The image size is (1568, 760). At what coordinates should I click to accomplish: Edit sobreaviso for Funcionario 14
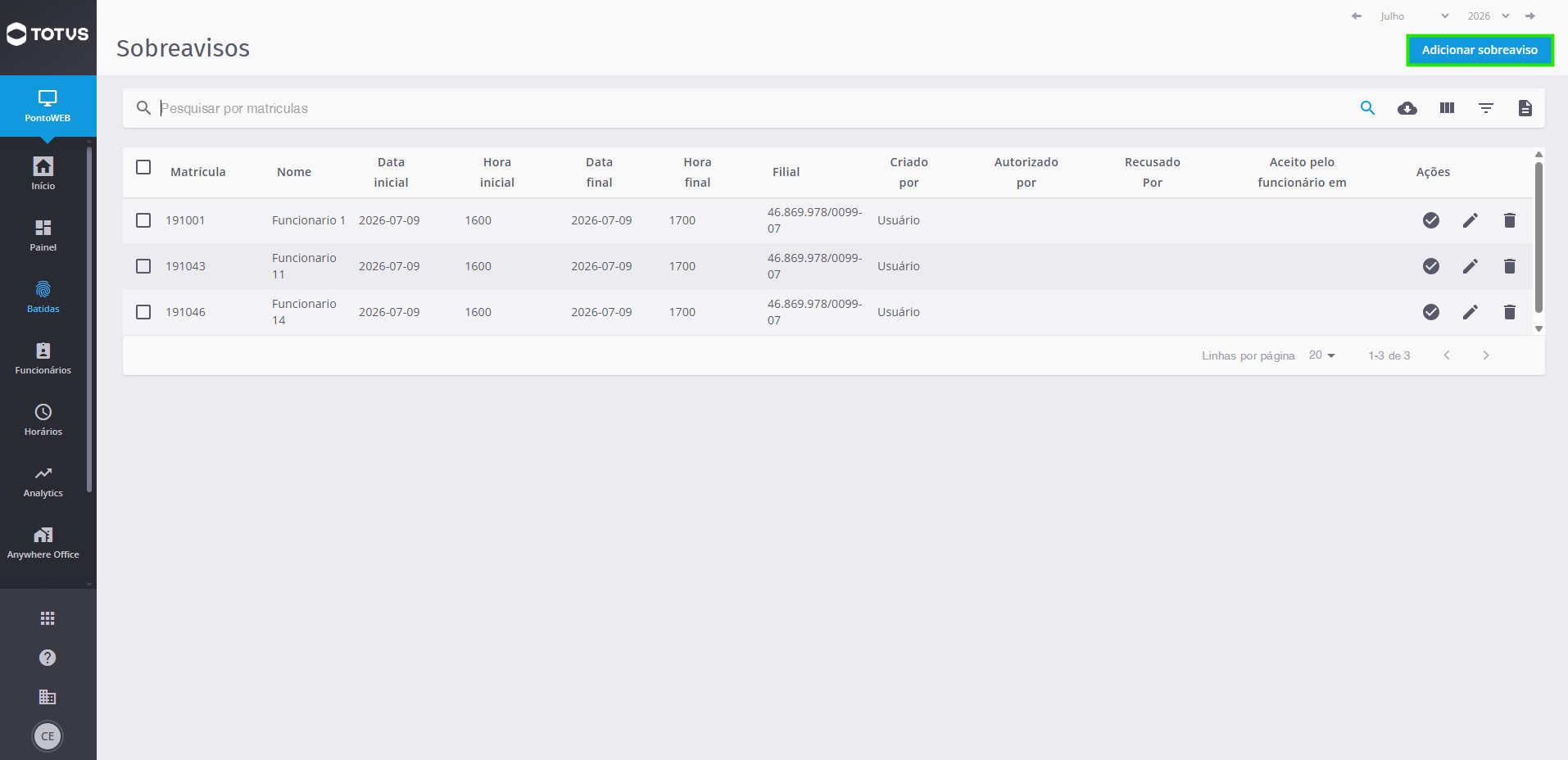[x=1471, y=312]
